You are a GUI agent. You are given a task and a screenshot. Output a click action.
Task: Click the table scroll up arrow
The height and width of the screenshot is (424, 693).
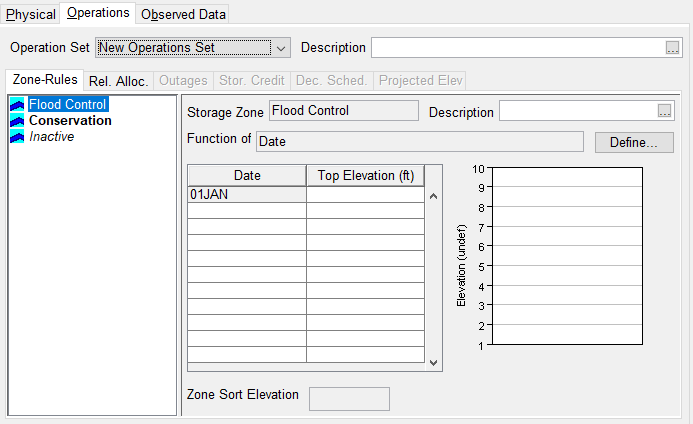[x=434, y=196]
